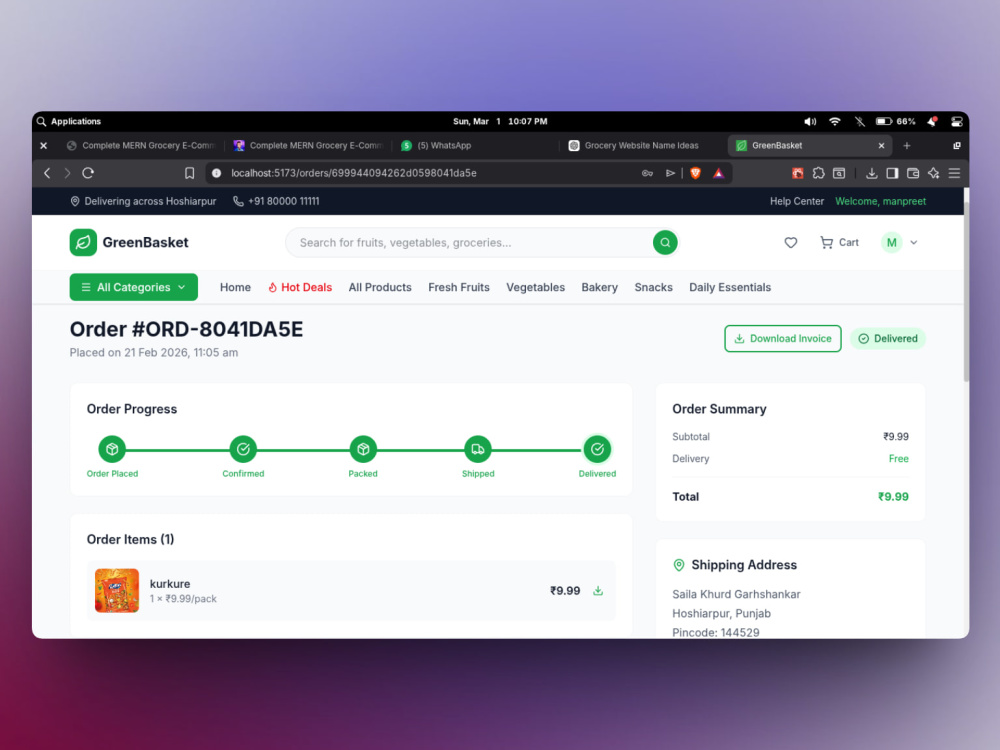This screenshot has width=1000, height=750.
Task: Switch to second Complete MERN Grocery tab
Action: coord(309,145)
